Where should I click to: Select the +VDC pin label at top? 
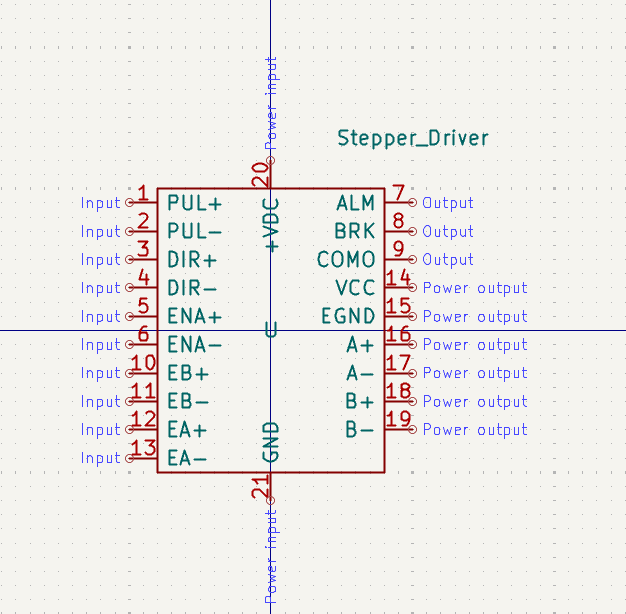[x=271, y=224]
